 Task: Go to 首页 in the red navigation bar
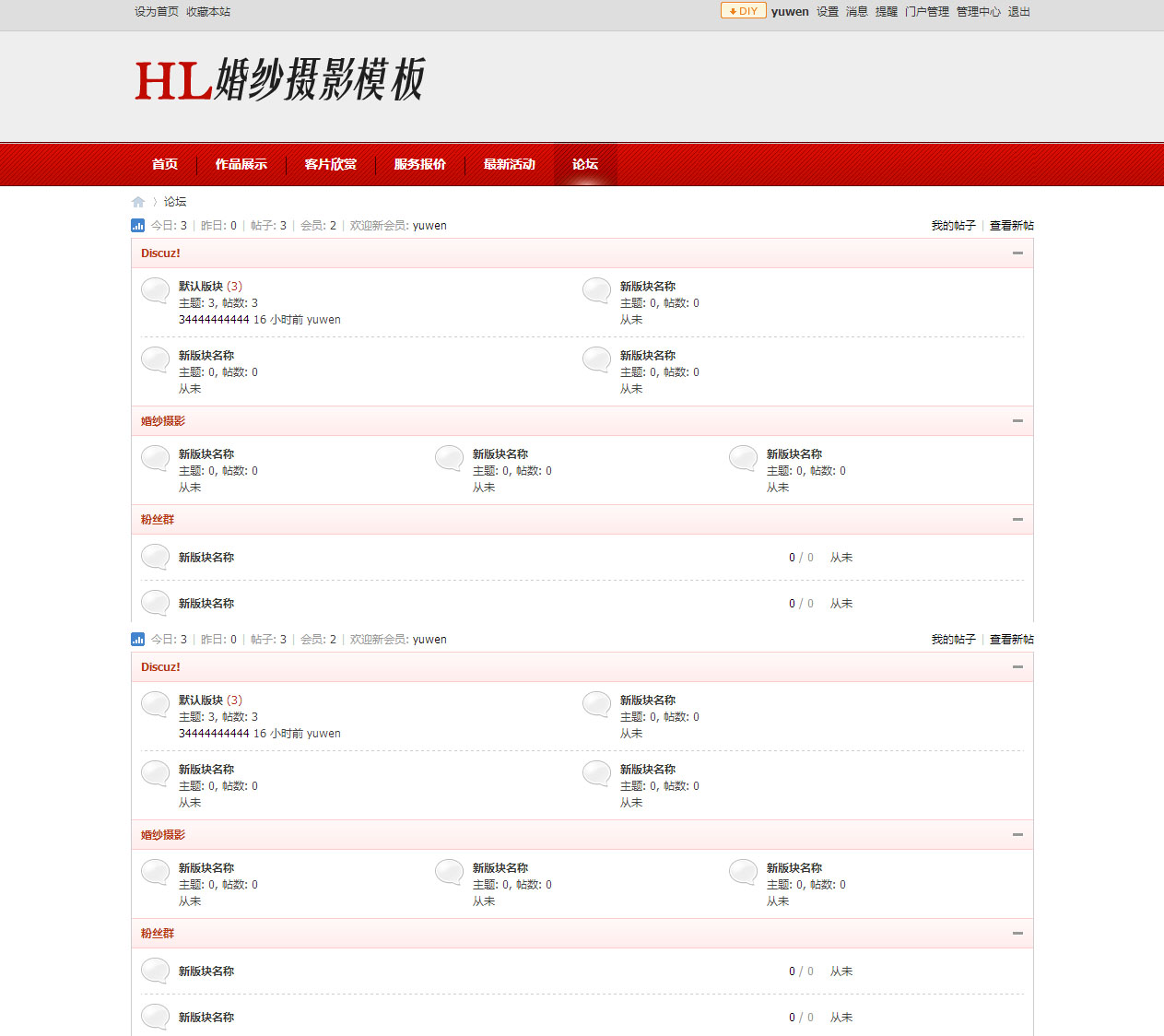click(x=165, y=164)
